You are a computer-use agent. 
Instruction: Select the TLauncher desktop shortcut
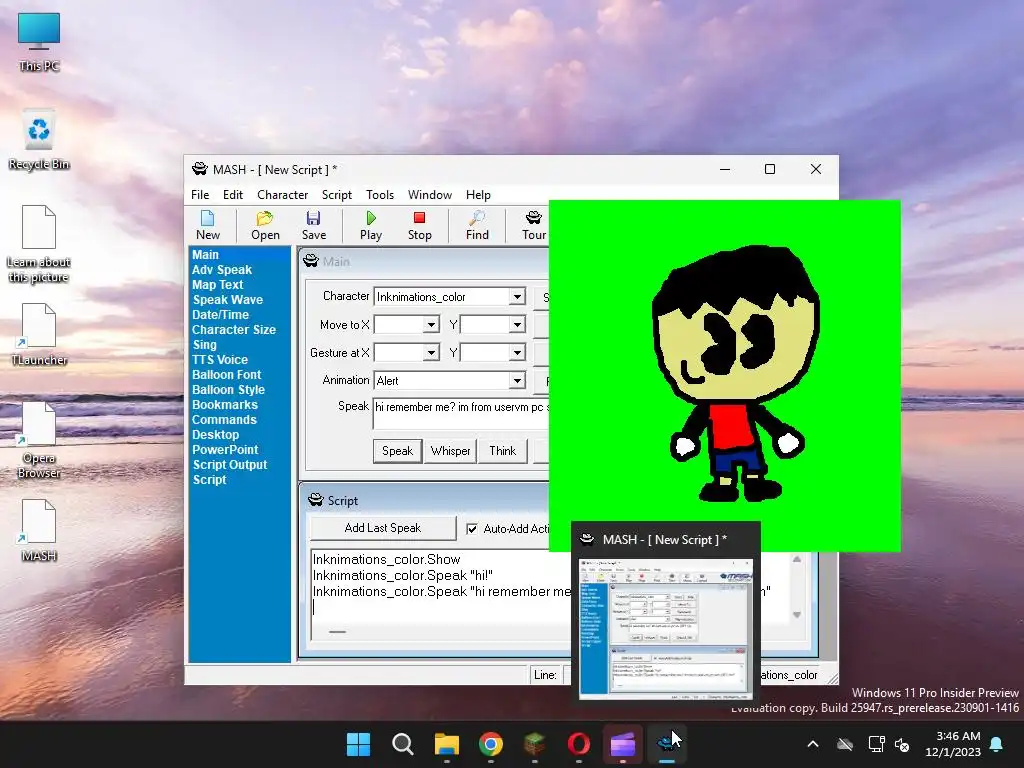pyautogui.click(x=39, y=334)
